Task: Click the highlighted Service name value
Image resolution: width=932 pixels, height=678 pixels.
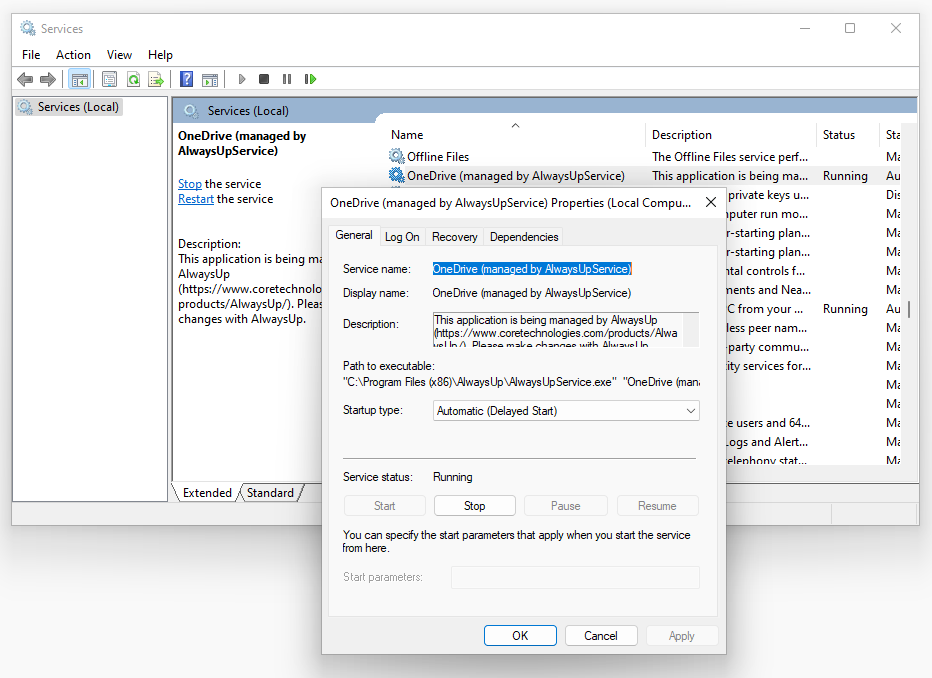Action: coord(532,269)
